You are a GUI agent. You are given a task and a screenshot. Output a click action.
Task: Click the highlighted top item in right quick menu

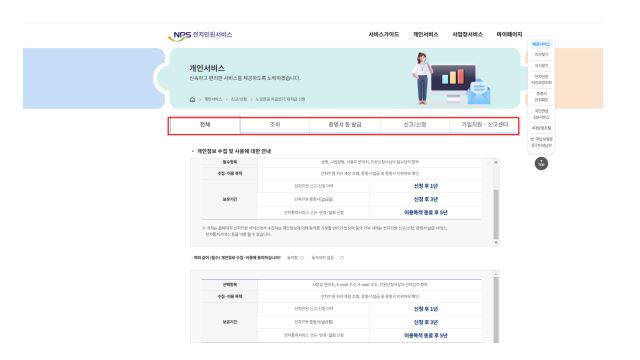point(541,44)
